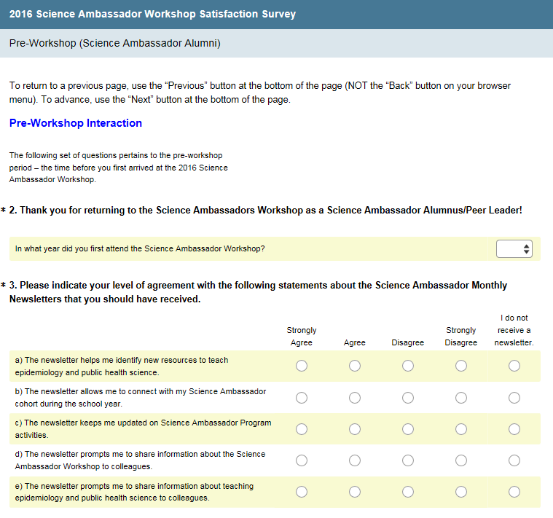Click the Pre-Workshop Interaction heading

tap(75, 123)
